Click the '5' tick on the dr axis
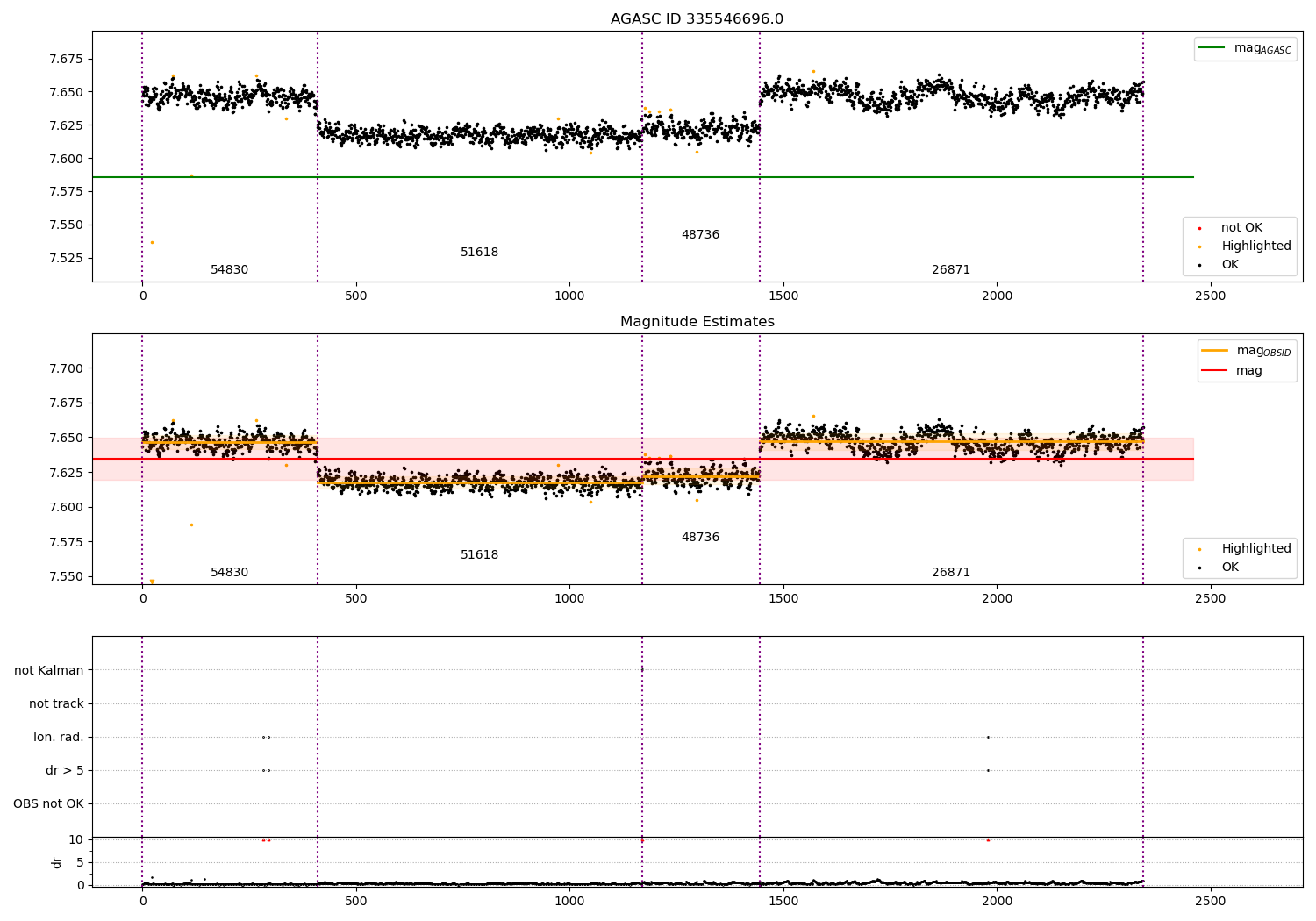Screen dimensions: 1316x921 (x=80, y=862)
